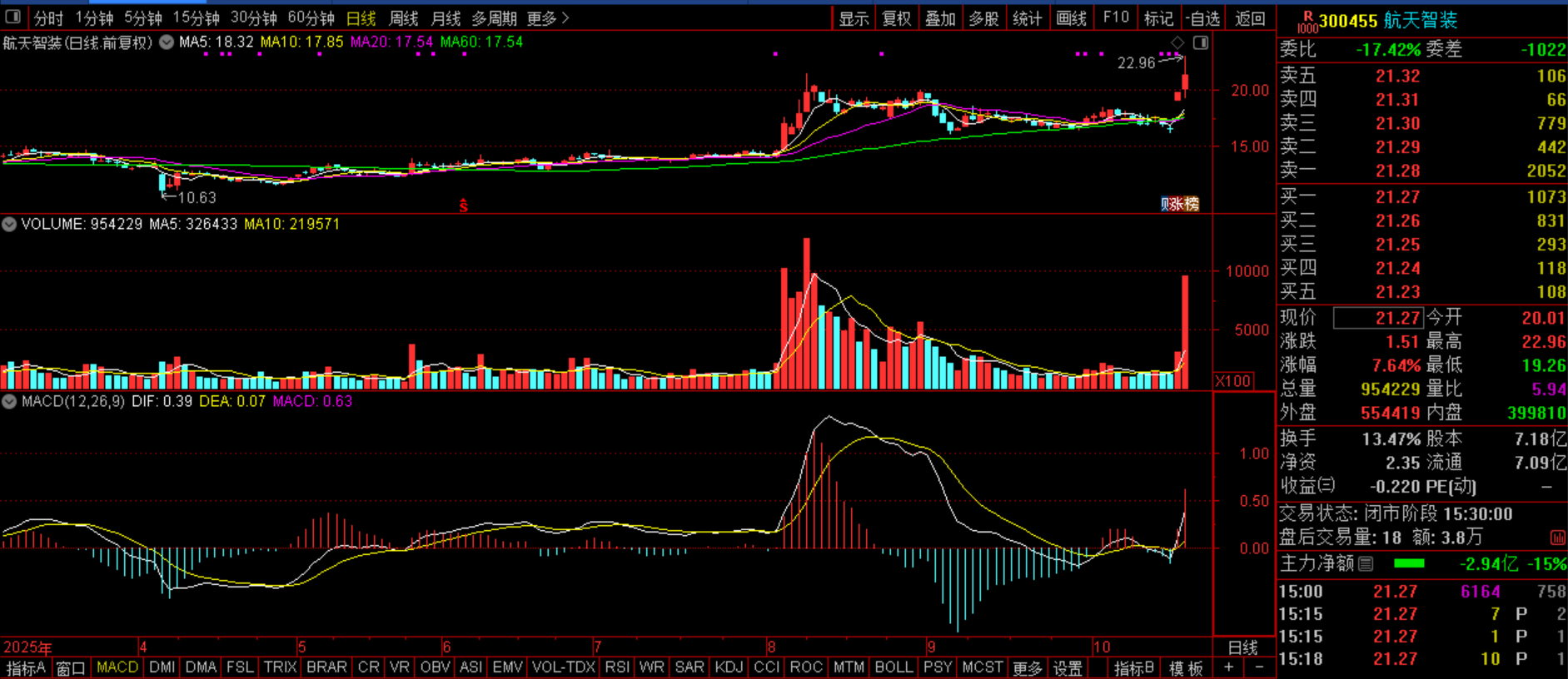The width and height of the screenshot is (1568, 679).
Task: Click the 卖一 21.28 sell quote row
Action: coord(1423,171)
